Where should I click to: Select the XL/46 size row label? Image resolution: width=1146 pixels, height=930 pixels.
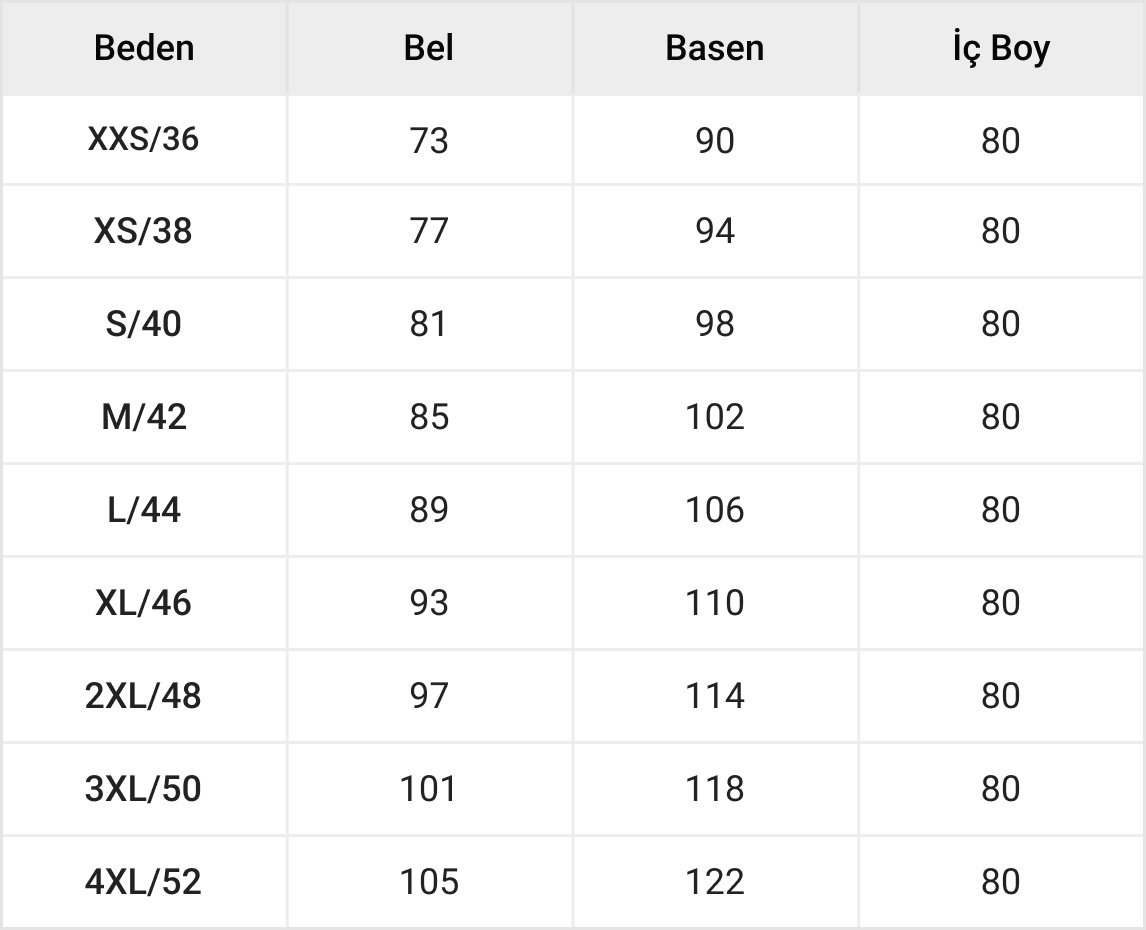point(144,603)
